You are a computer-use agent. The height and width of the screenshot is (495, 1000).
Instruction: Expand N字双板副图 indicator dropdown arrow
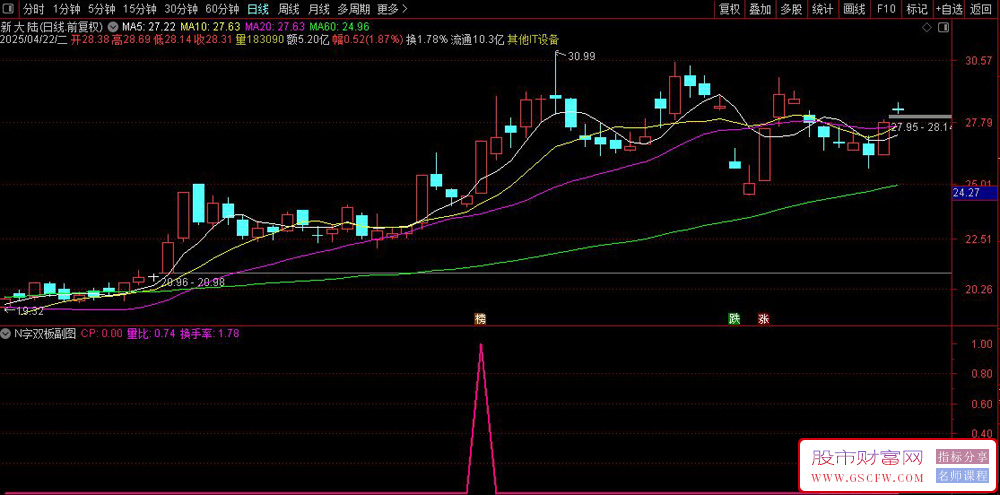tap(5, 333)
